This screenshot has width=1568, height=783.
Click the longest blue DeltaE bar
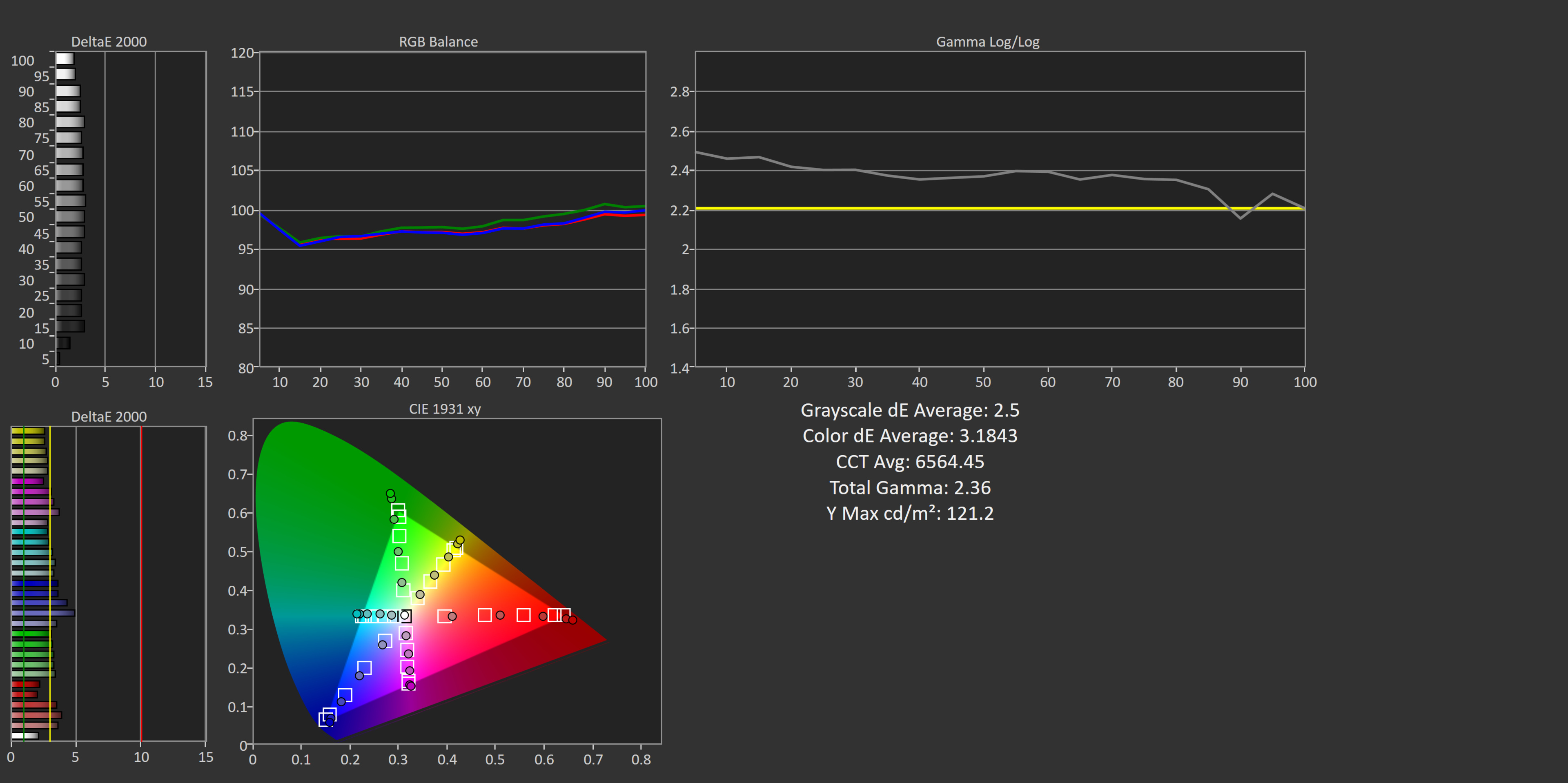tap(42, 613)
